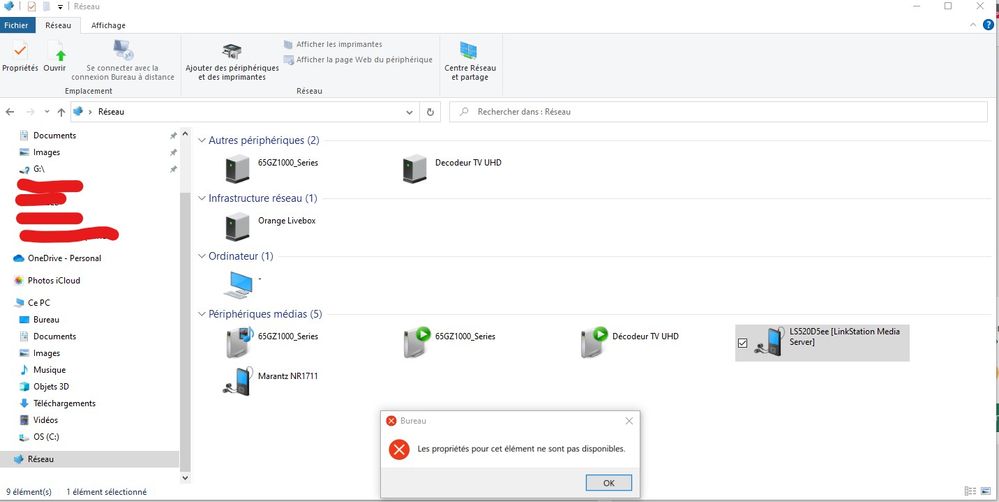Collapse the Autres périphériques group

(x=202, y=141)
